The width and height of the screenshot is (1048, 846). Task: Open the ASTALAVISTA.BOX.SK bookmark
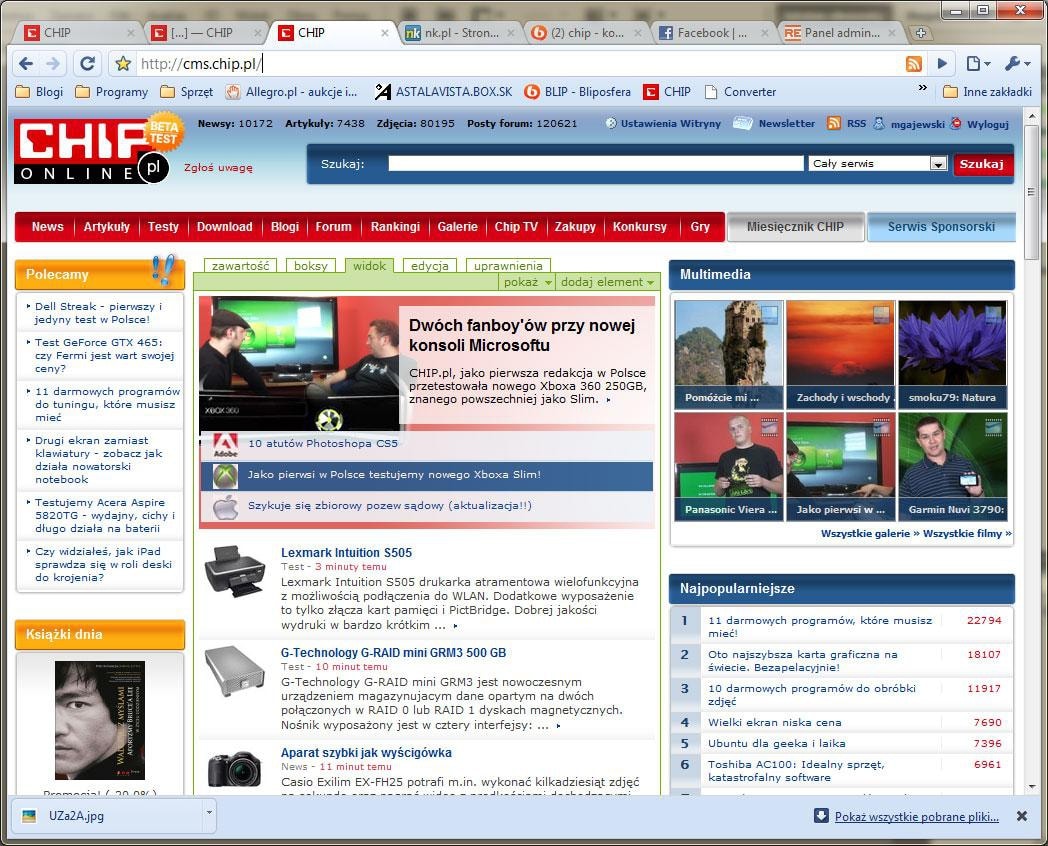tap(444, 92)
